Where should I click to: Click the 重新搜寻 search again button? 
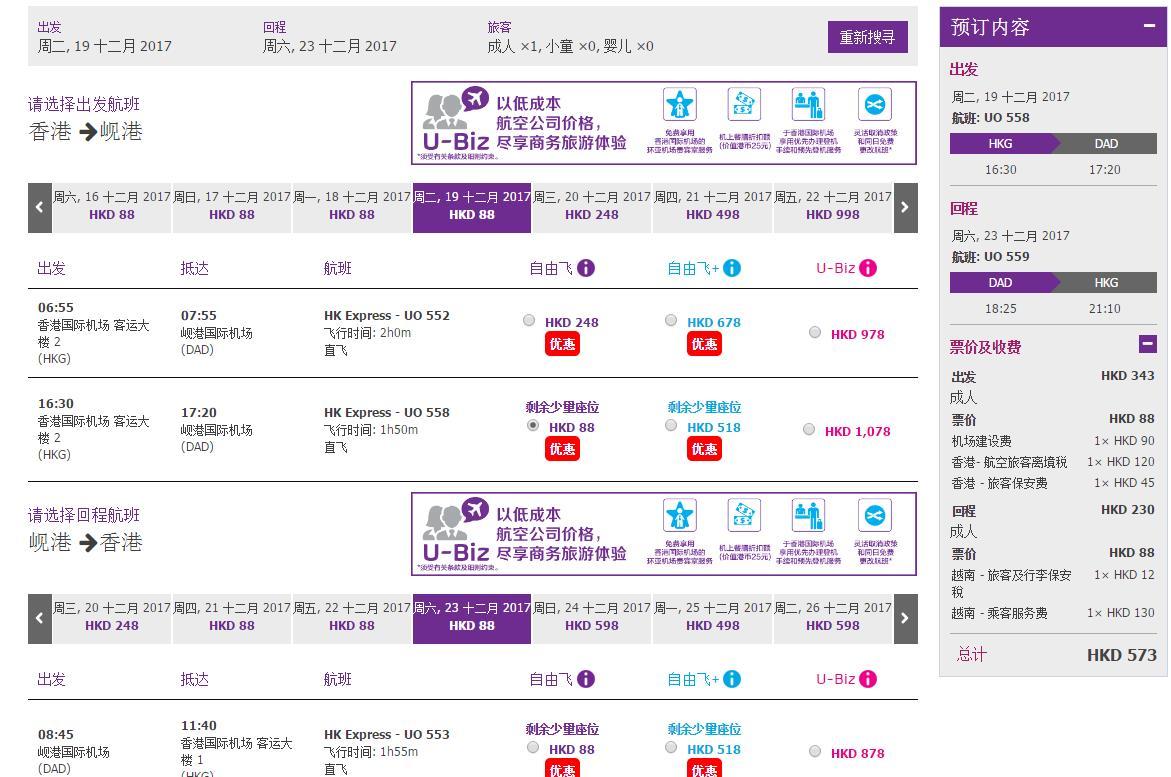867,37
